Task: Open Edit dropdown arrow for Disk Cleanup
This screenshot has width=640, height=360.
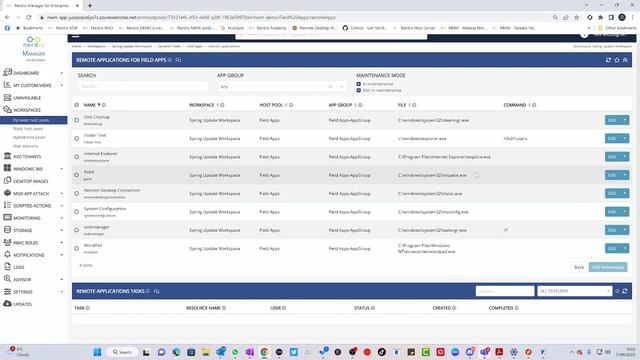Action: click(624, 120)
